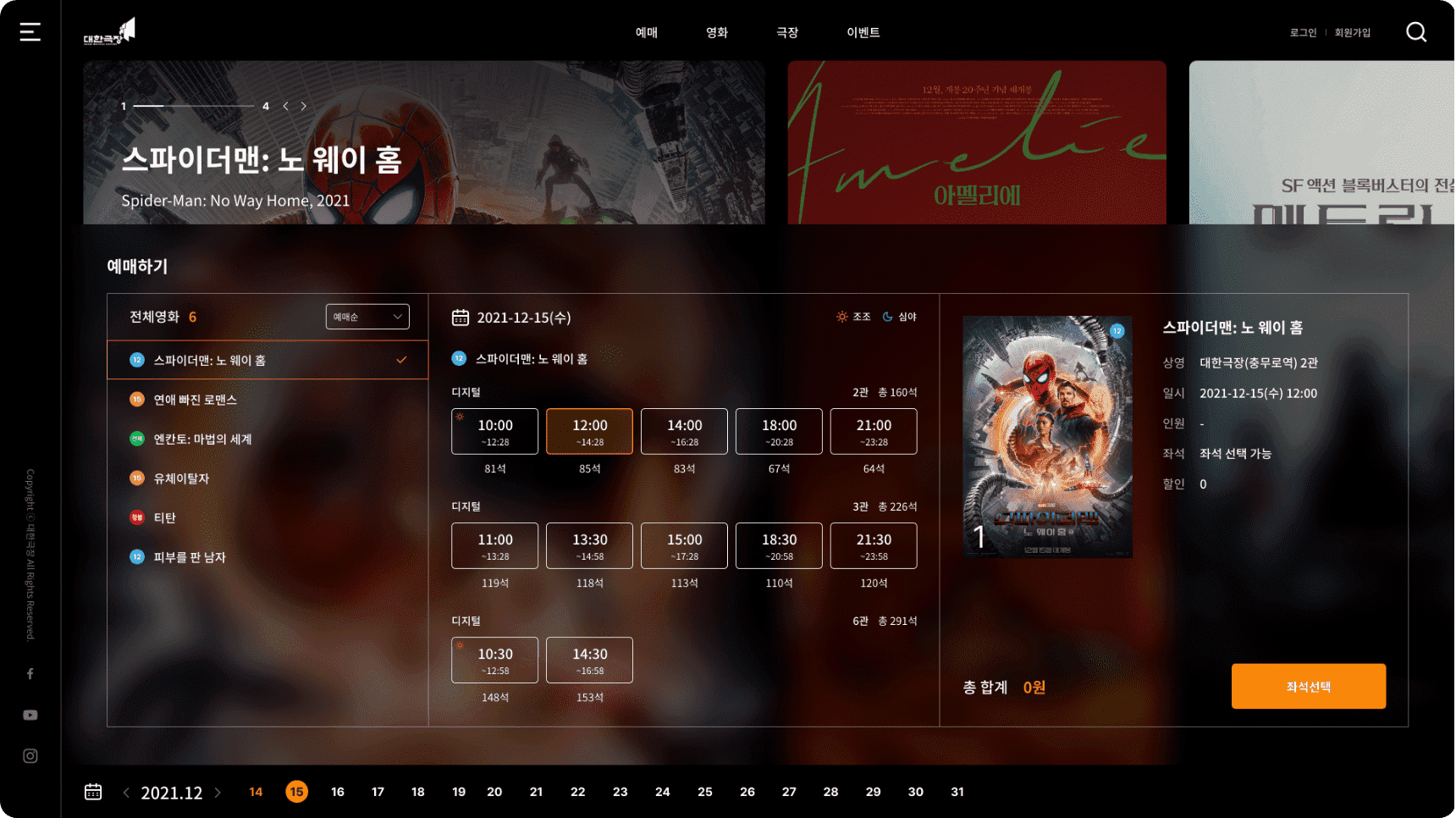Choose the 21:30 showtime in 3관
The height and width of the screenshot is (818, 1456).
click(x=874, y=546)
